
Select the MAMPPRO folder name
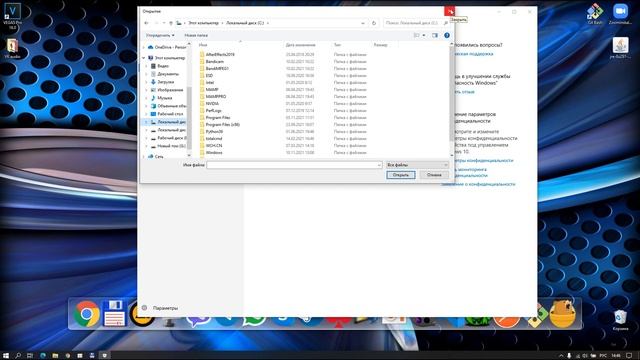pyautogui.click(x=216, y=97)
